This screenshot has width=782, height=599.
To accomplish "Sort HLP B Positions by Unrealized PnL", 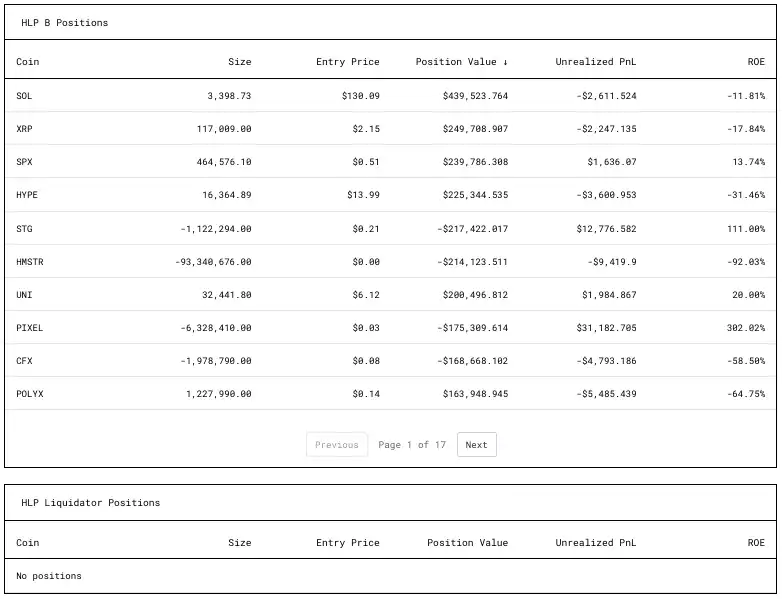I will (595, 62).
